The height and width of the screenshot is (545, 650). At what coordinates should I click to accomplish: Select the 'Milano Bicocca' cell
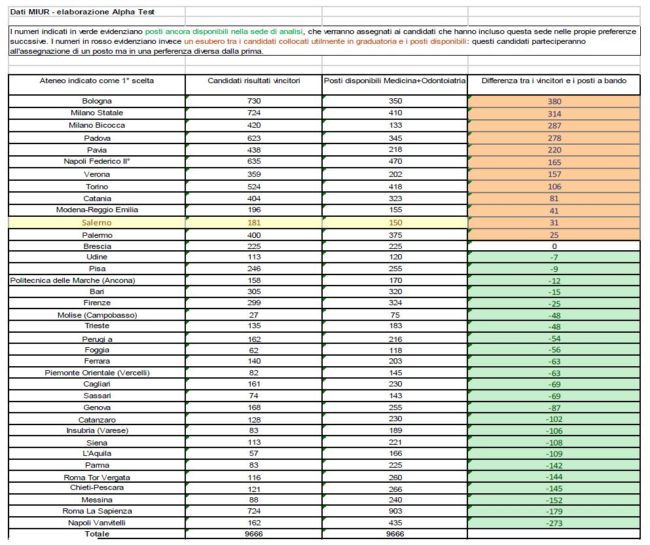pyautogui.click(x=97, y=125)
